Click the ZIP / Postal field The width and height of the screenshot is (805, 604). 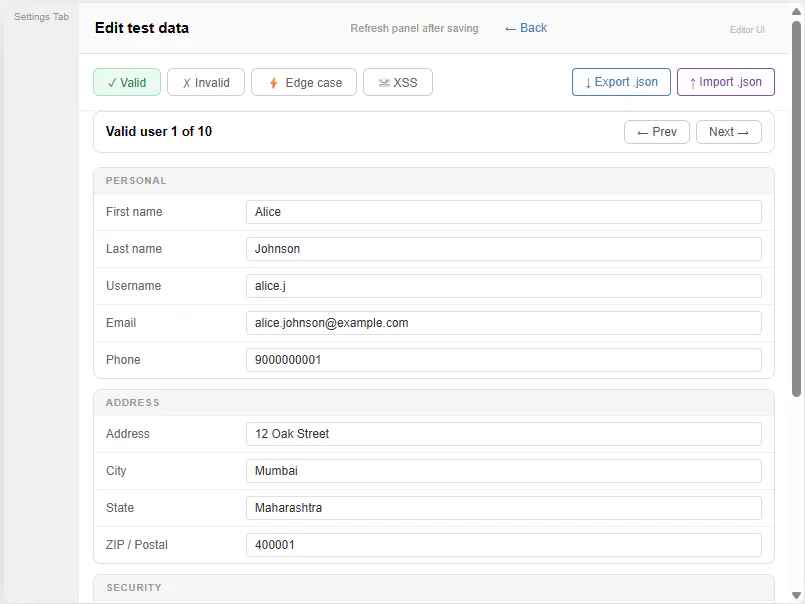(504, 544)
